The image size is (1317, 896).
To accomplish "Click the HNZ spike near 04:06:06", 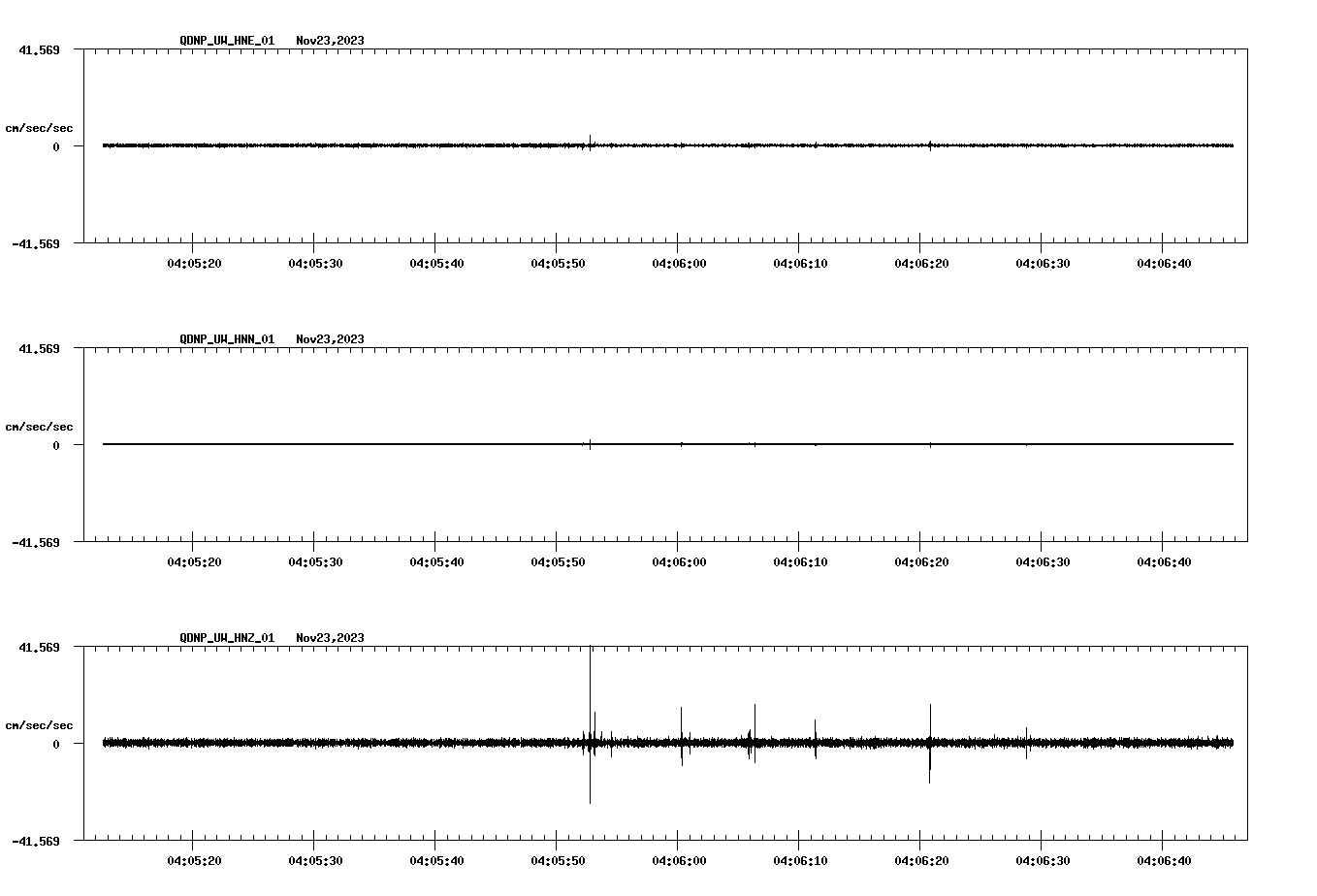I will (x=755, y=733).
